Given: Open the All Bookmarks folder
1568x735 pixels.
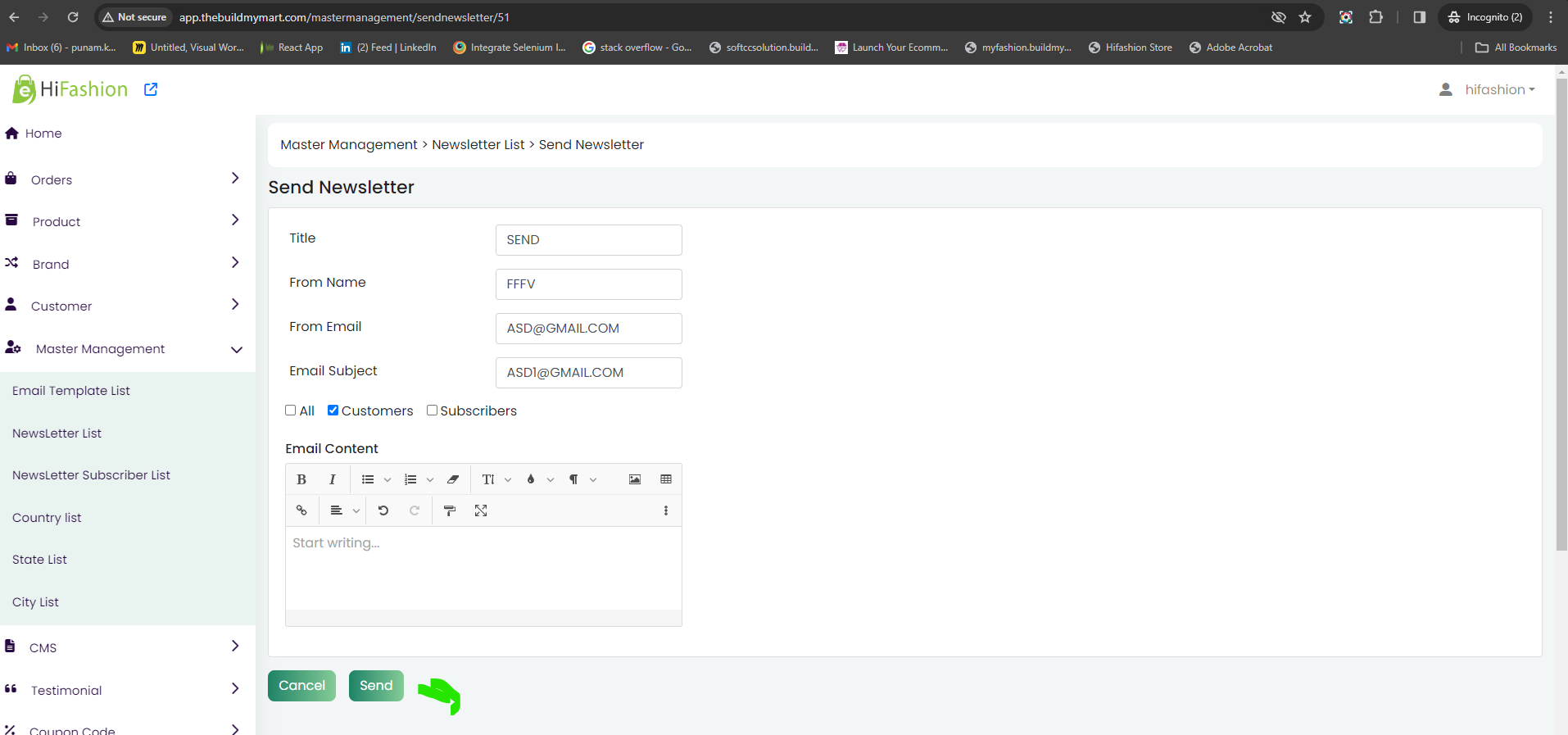Looking at the screenshot, I should click(1516, 48).
